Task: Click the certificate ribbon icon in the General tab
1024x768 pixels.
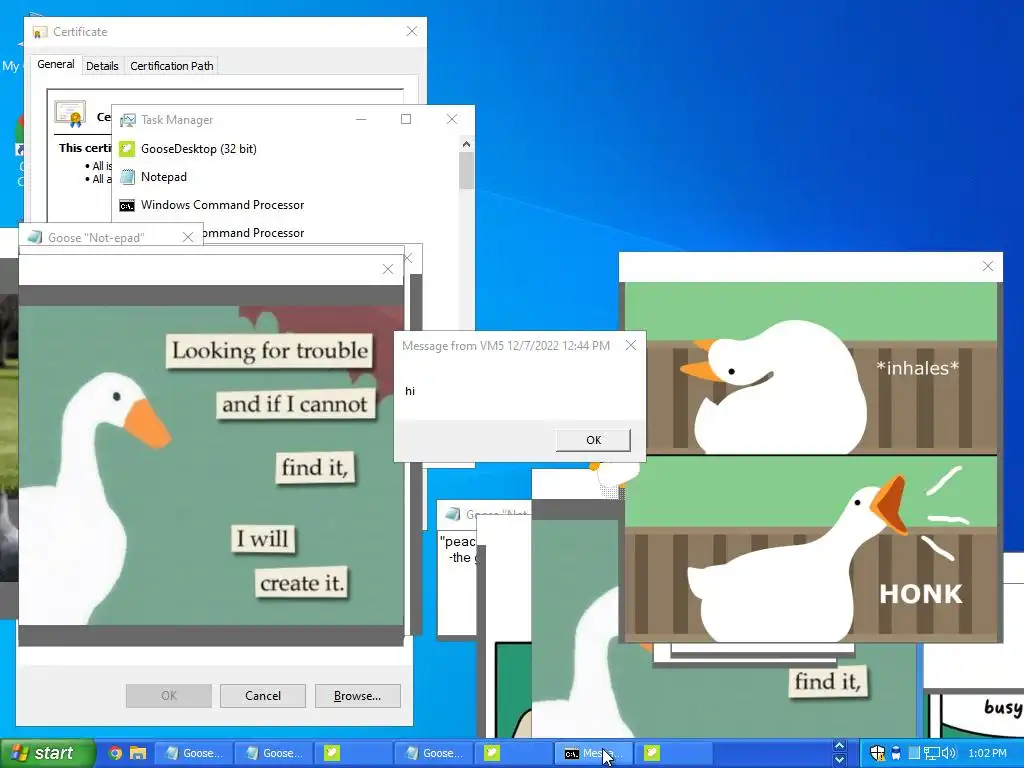Action: tap(71, 114)
